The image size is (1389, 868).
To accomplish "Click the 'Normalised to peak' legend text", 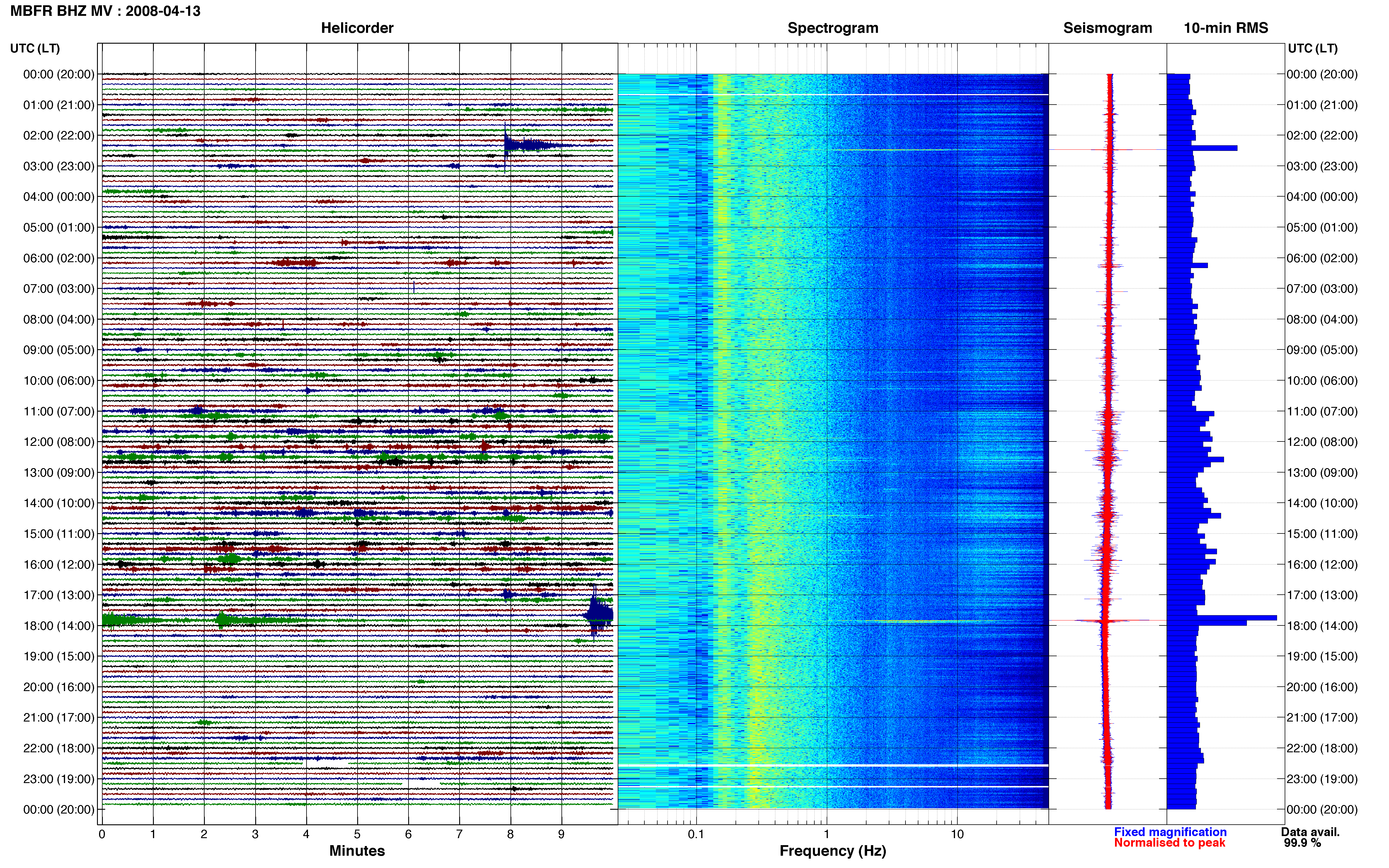I will coord(1169,843).
